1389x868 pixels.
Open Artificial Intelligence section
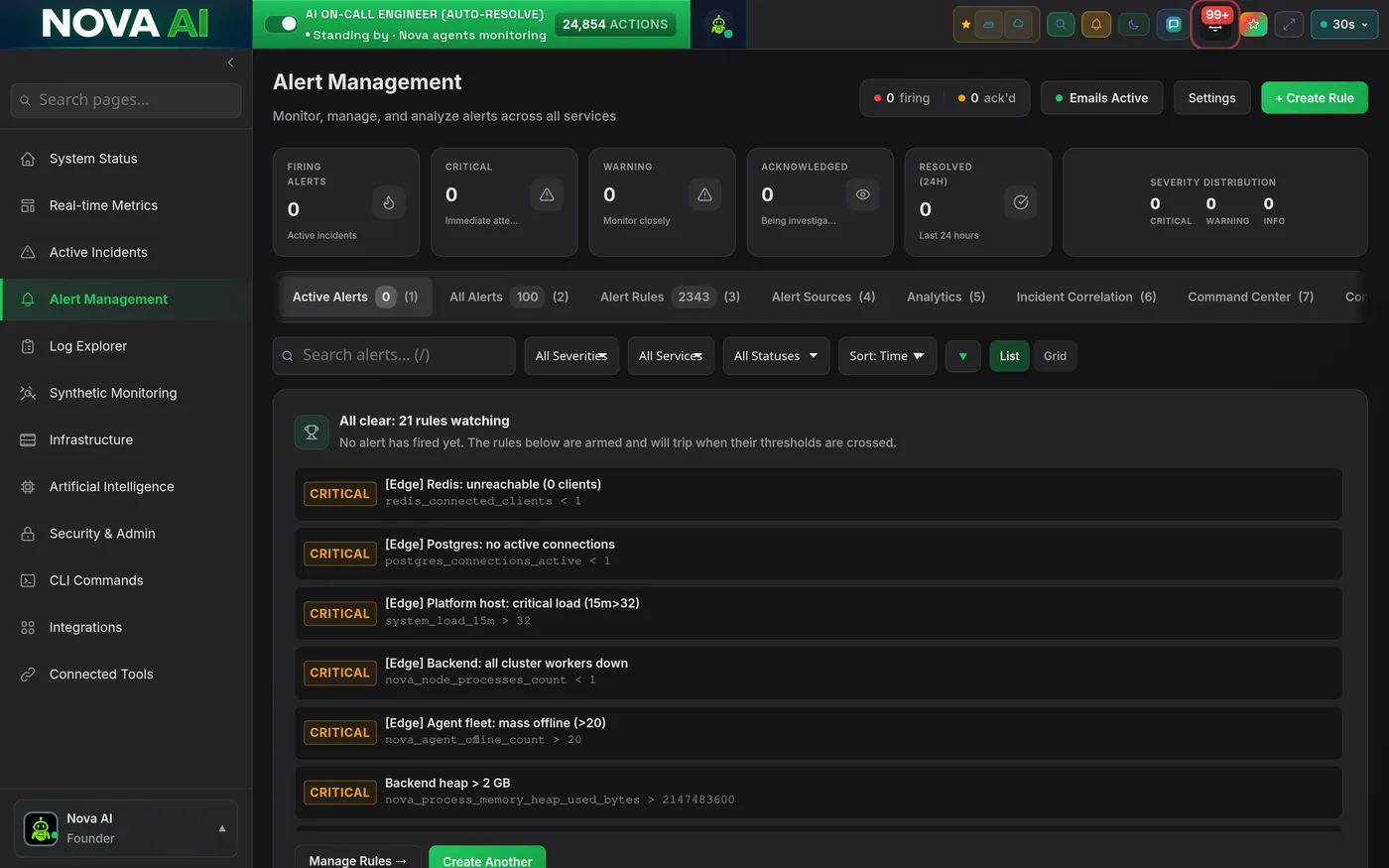point(126,486)
